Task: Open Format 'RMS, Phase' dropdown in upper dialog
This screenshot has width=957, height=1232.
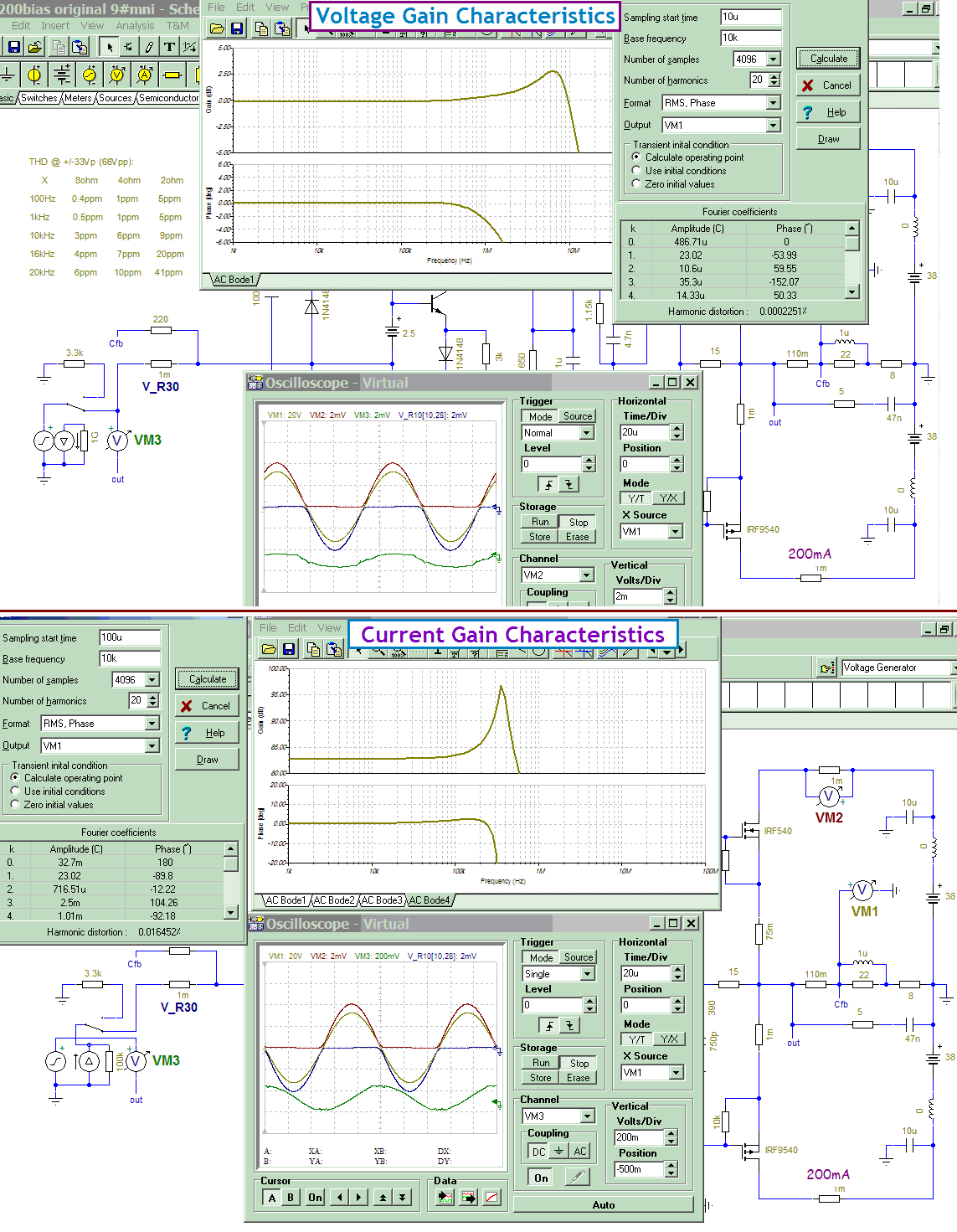Action: click(x=773, y=103)
